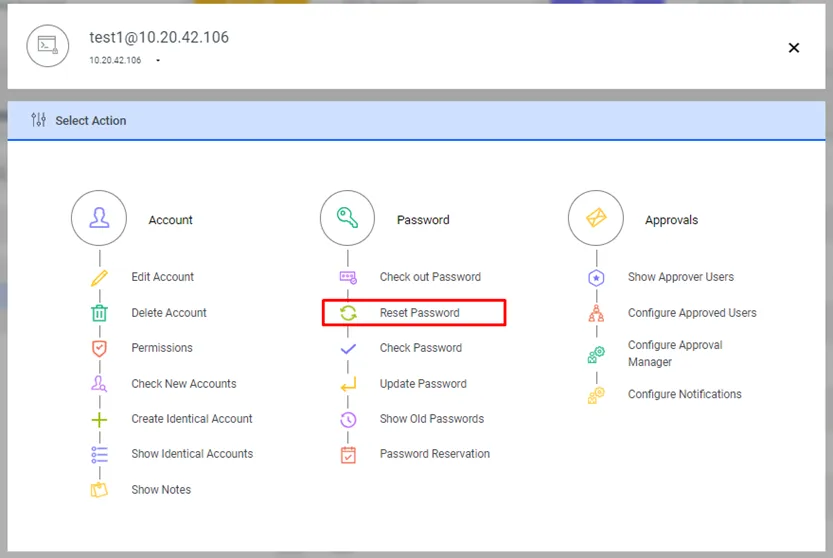
Task: Select Check out Password
Action: [x=430, y=277]
